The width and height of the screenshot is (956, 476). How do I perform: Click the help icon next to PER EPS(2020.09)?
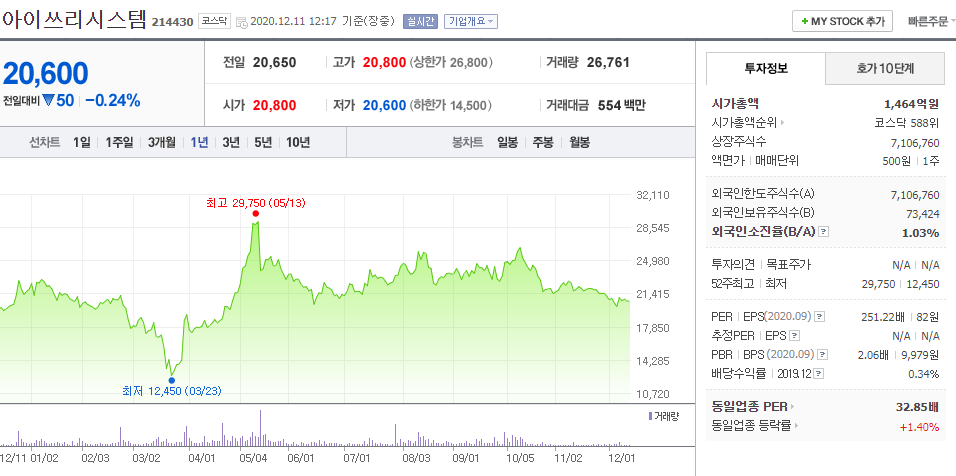click(x=820, y=316)
